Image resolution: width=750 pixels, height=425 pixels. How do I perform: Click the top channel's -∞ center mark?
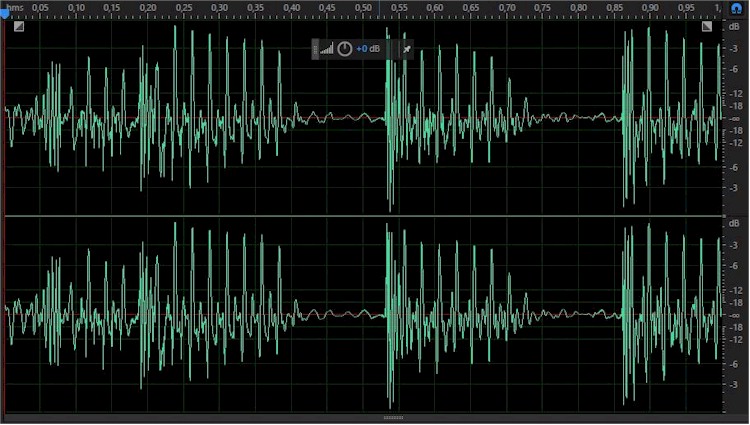tap(734, 119)
